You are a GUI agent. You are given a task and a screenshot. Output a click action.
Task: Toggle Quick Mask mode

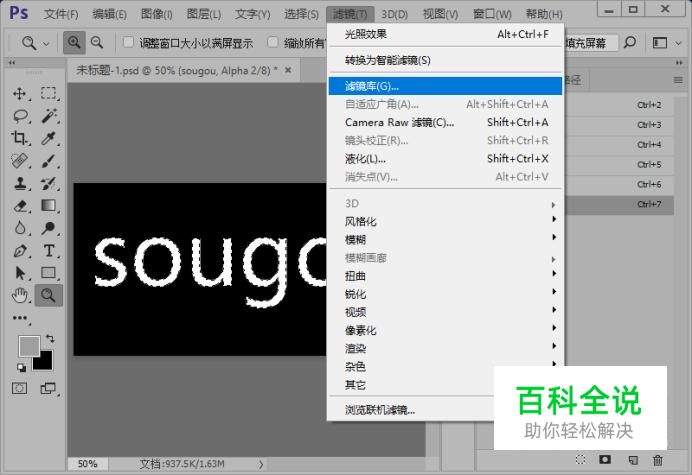19,388
